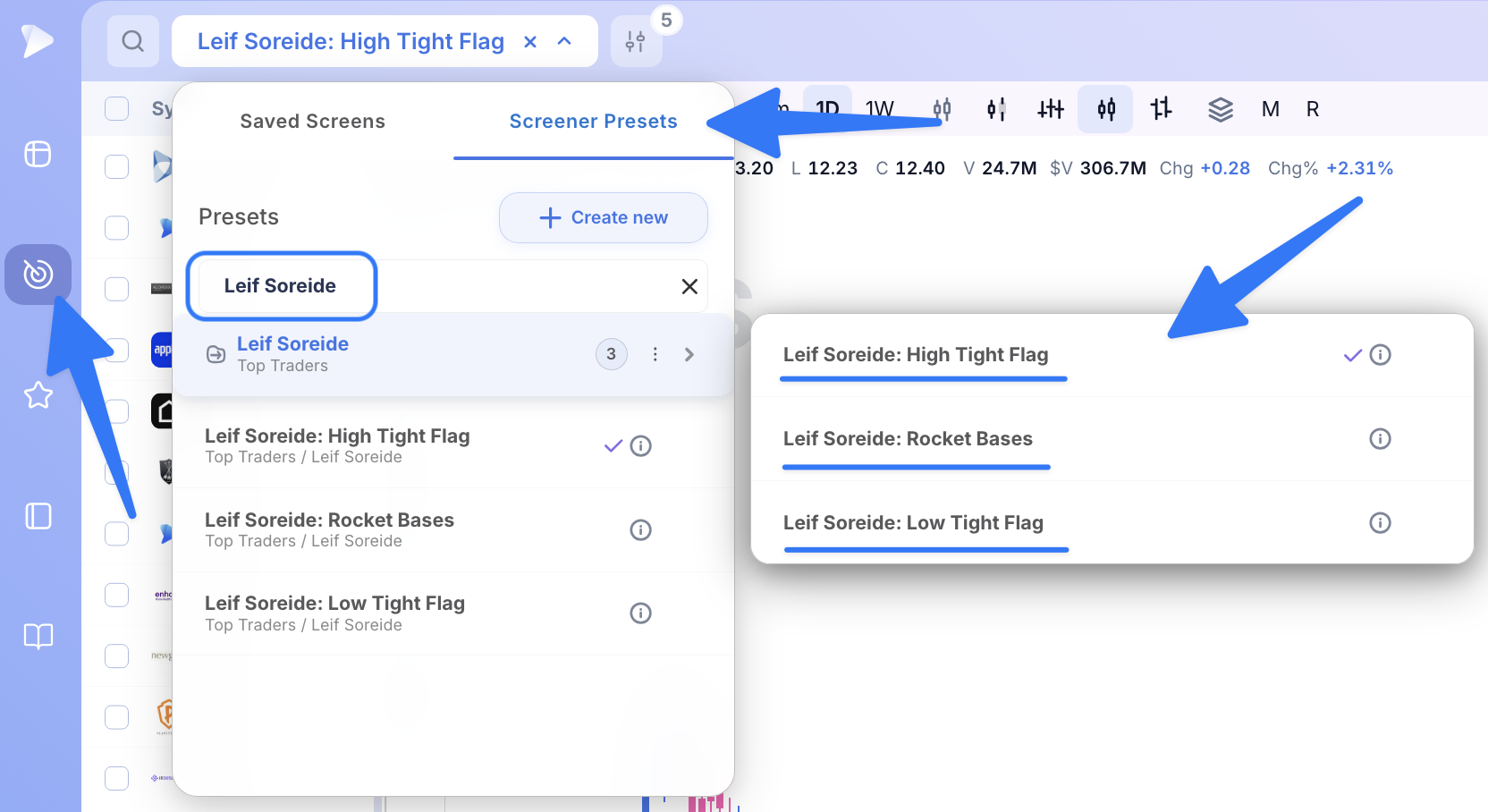Open the side panel sidebar icon
Viewport: 1488px width, 812px height.
pyautogui.click(x=38, y=516)
